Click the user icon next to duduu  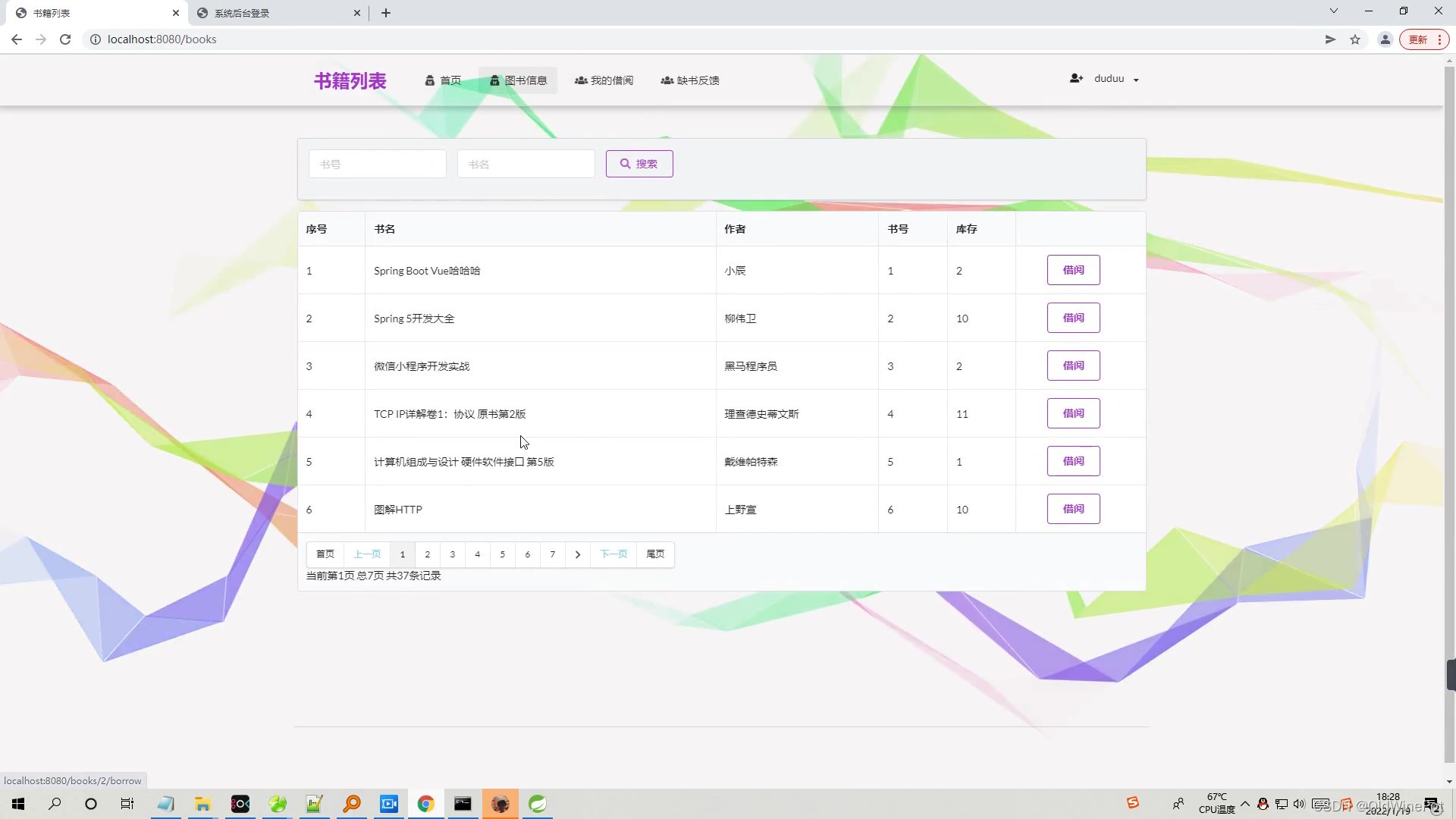(1076, 78)
